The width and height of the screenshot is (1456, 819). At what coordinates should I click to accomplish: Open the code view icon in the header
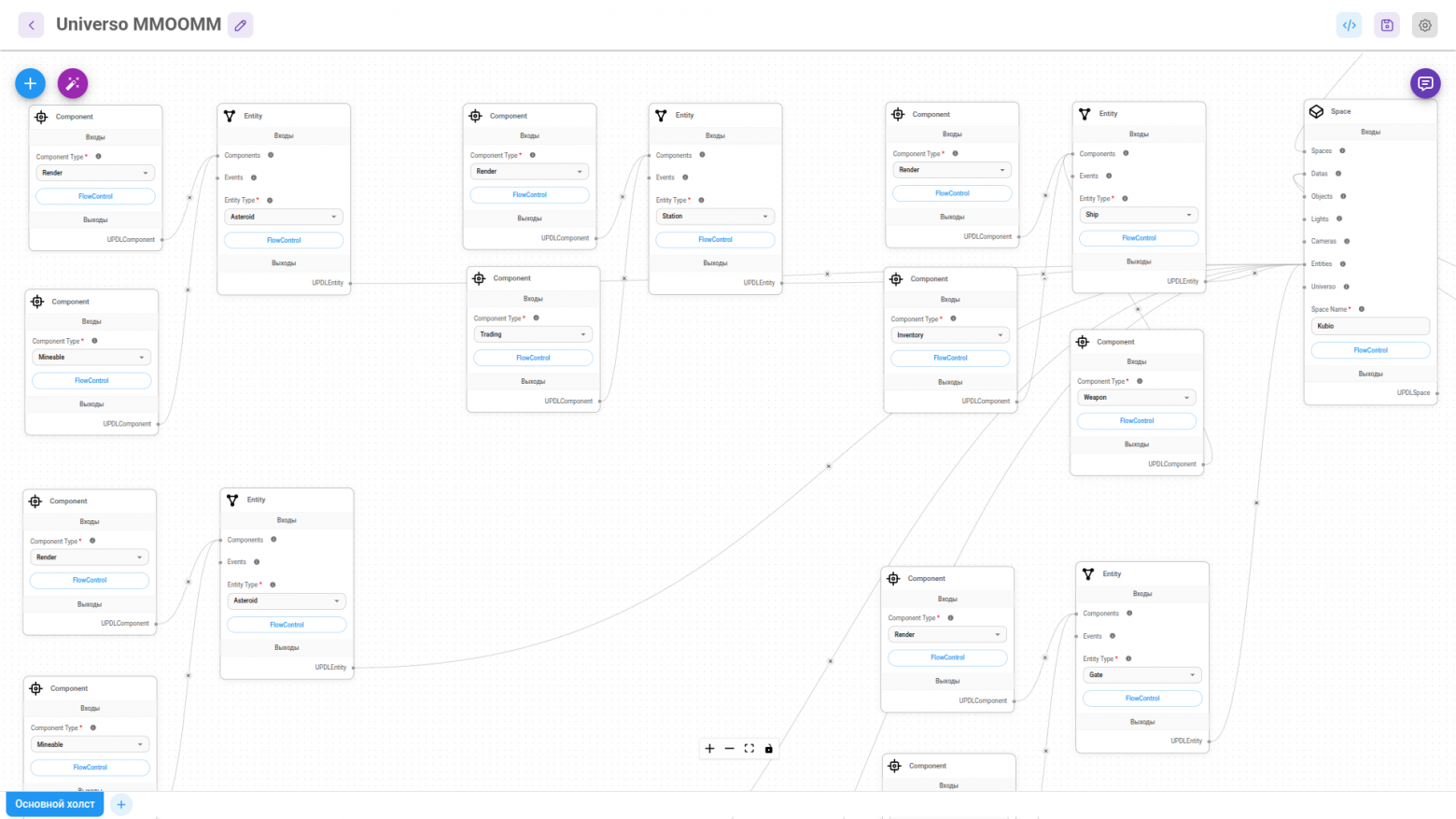click(1350, 25)
